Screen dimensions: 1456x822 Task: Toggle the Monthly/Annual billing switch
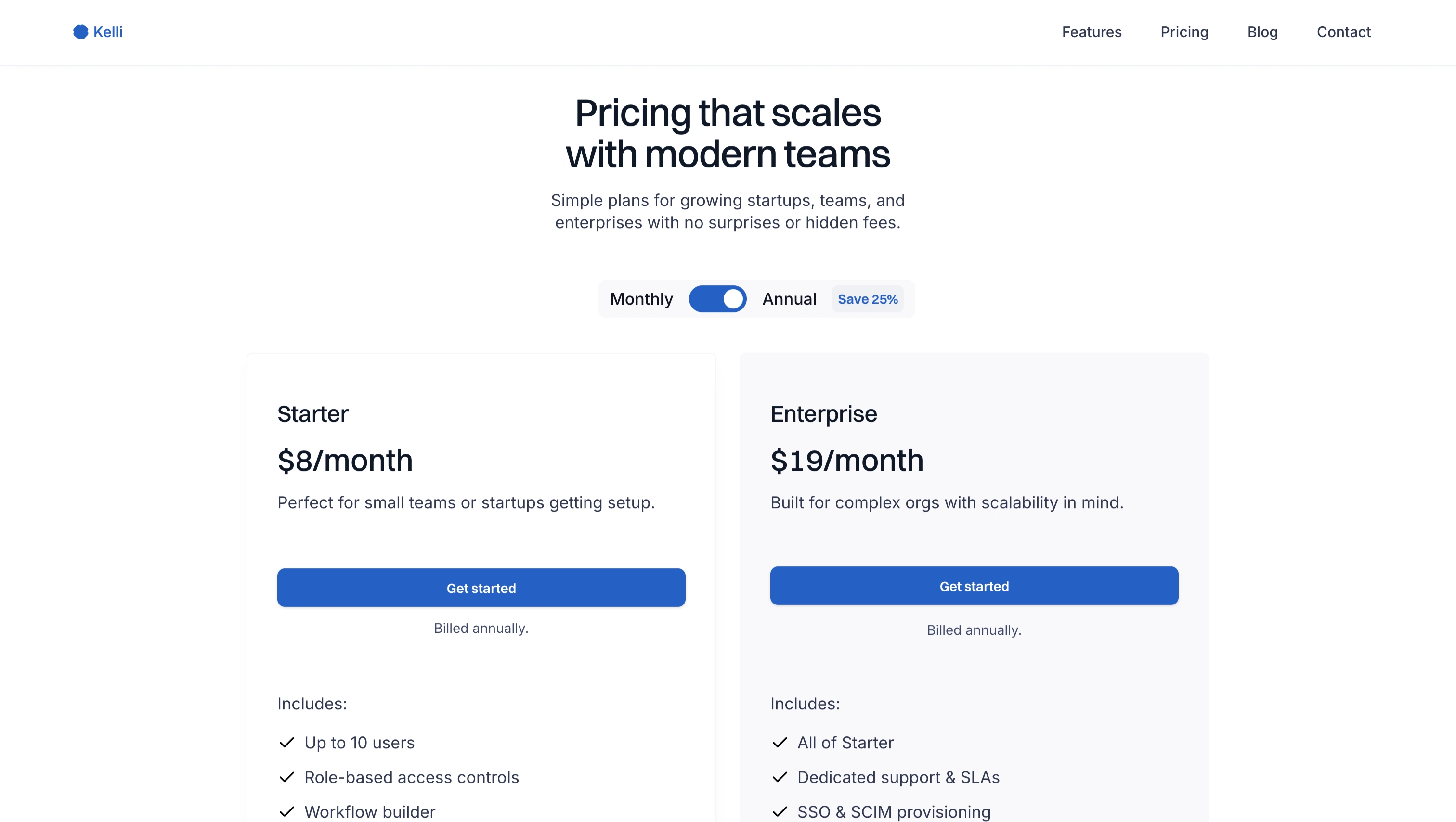[x=717, y=299]
